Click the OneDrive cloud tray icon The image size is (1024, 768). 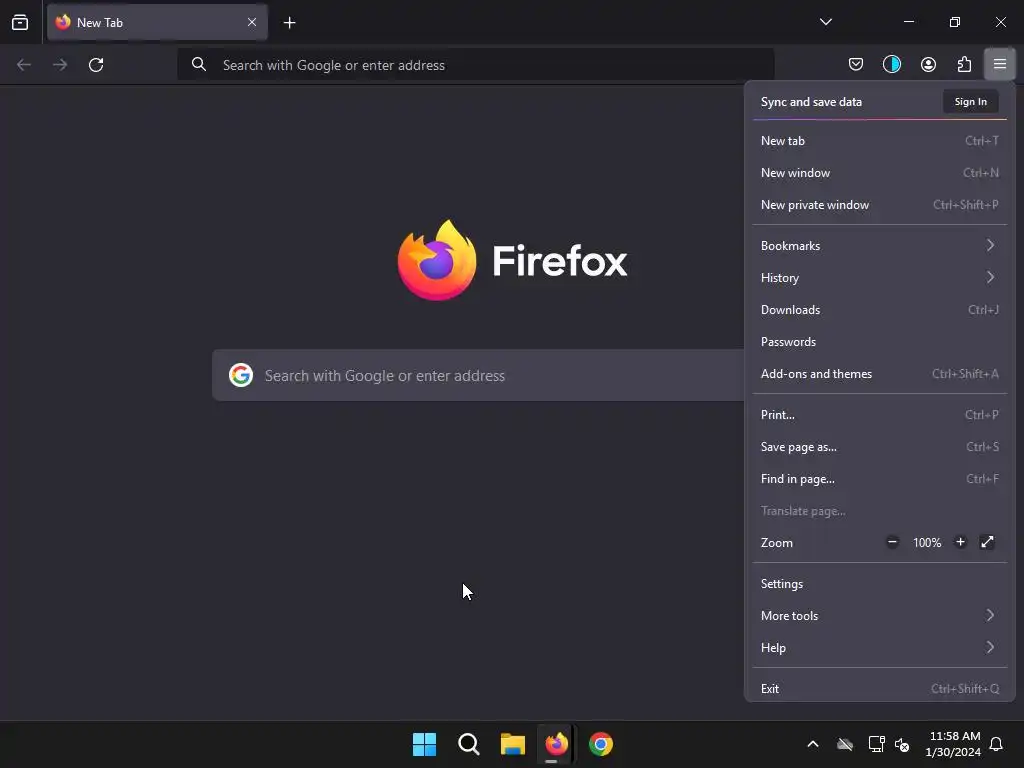point(845,744)
